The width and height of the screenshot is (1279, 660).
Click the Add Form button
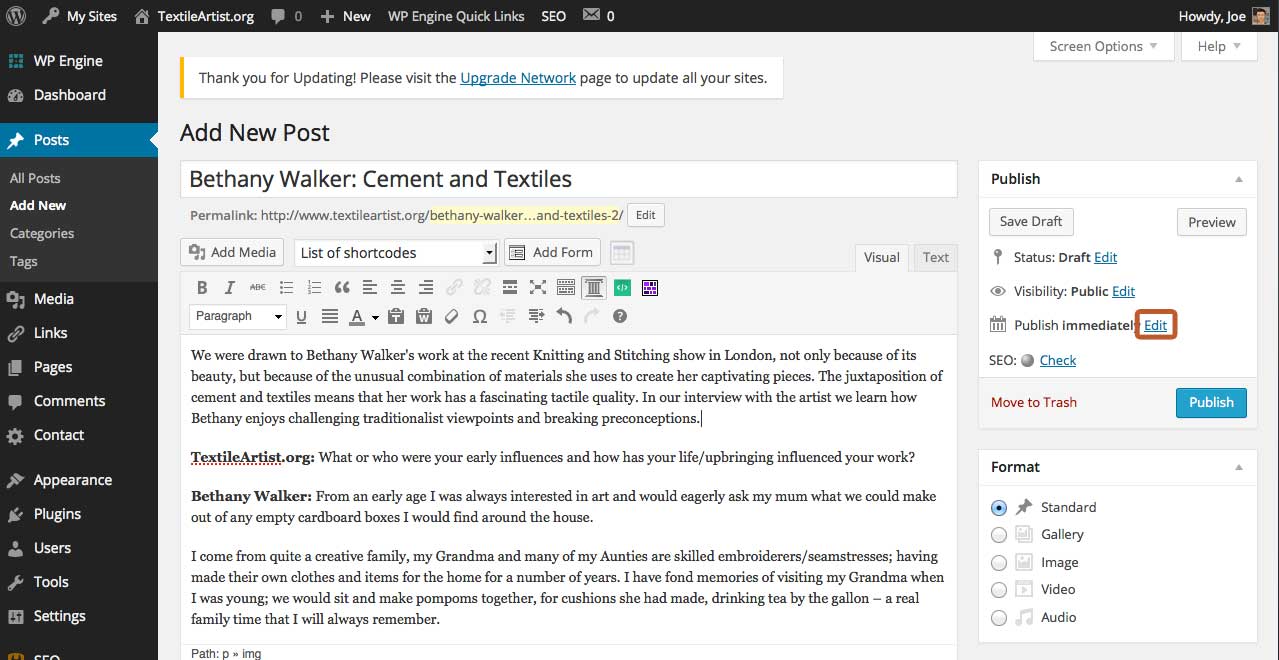click(552, 253)
